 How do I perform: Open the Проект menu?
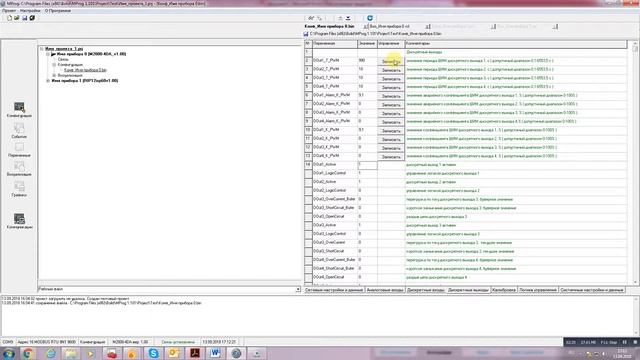(x=9, y=11)
